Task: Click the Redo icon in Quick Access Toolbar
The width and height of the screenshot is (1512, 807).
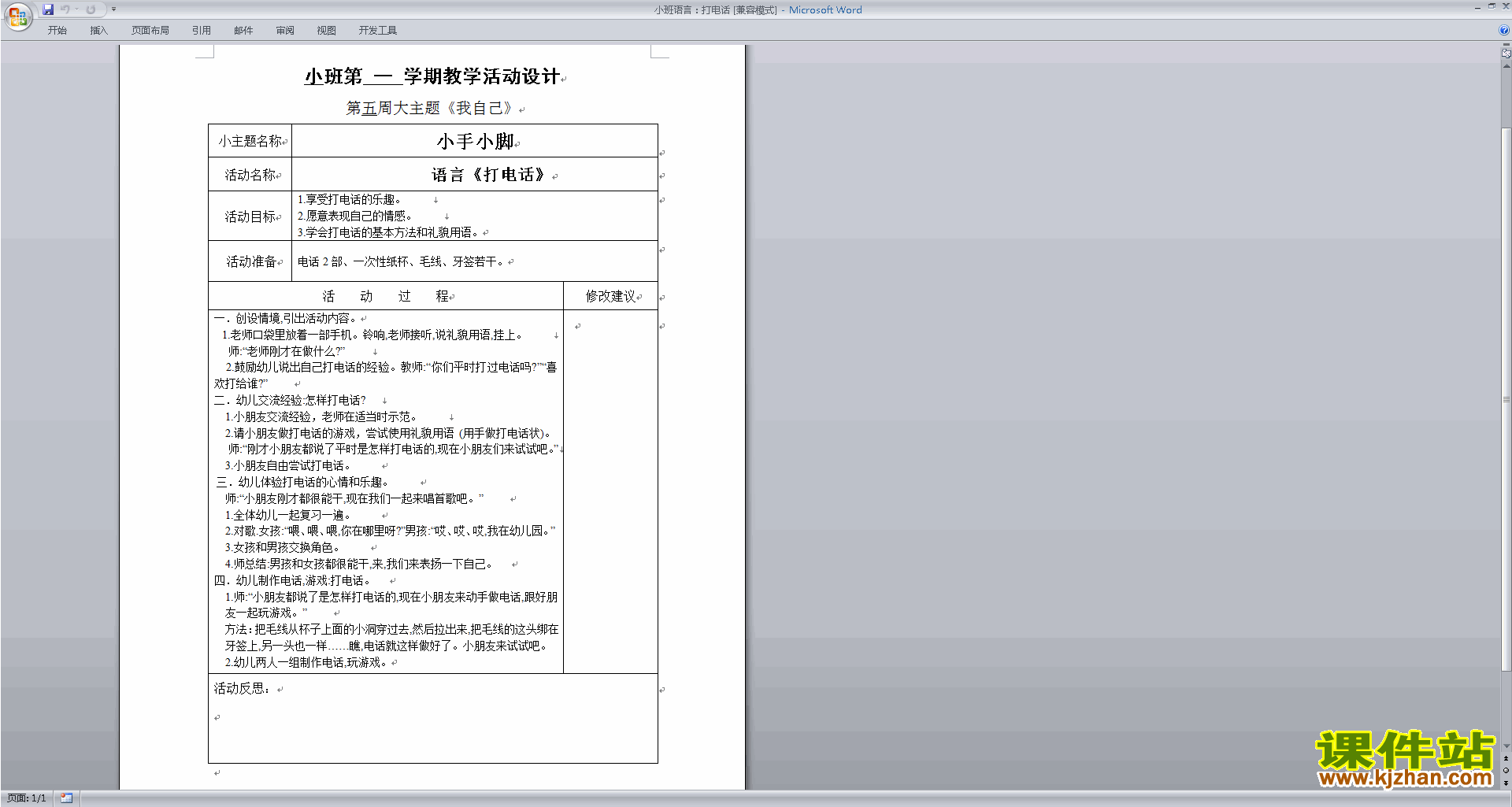Action: (x=91, y=9)
